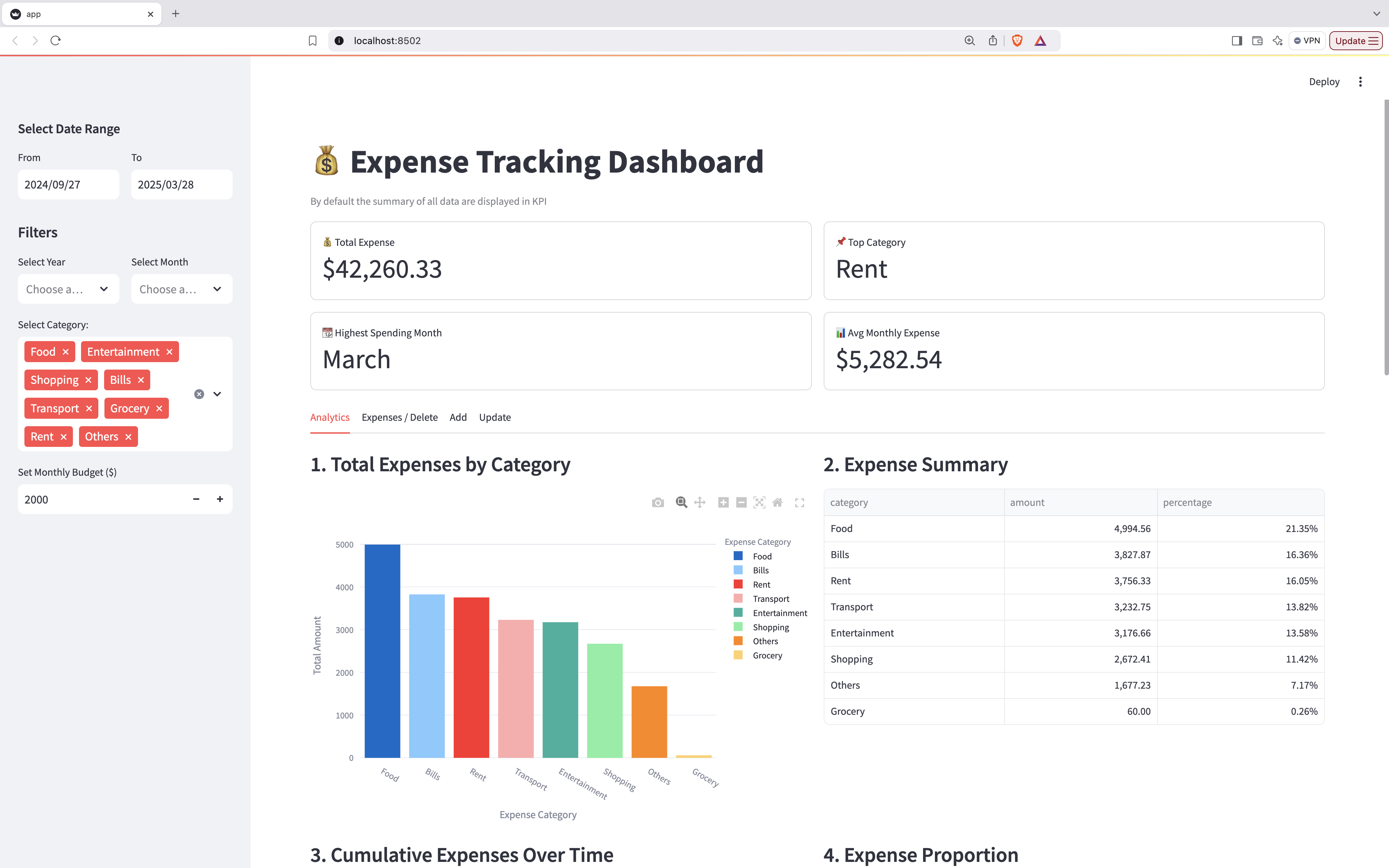Open the Brave Wallet icon

pyautogui.click(x=1257, y=41)
